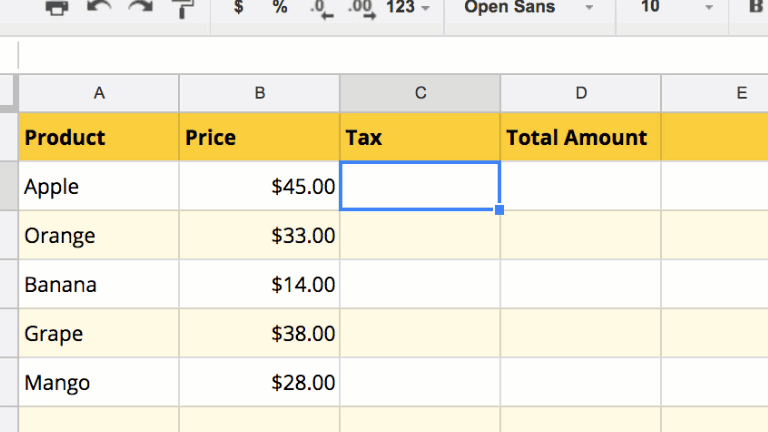The height and width of the screenshot is (432, 768).
Task: Select the Apple cell
Action: tap(99, 186)
